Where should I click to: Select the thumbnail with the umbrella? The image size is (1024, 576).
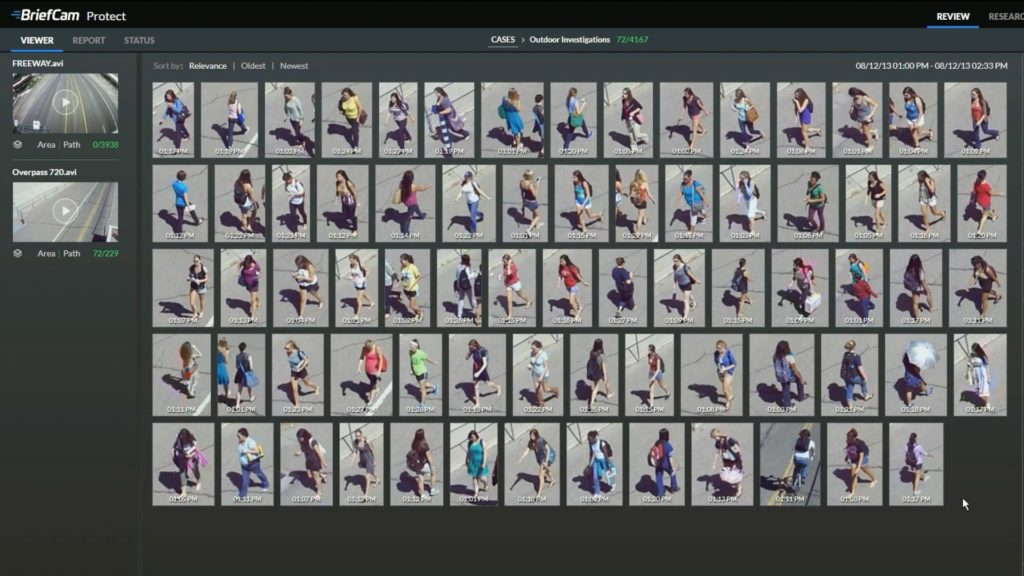(x=915, y=374)
